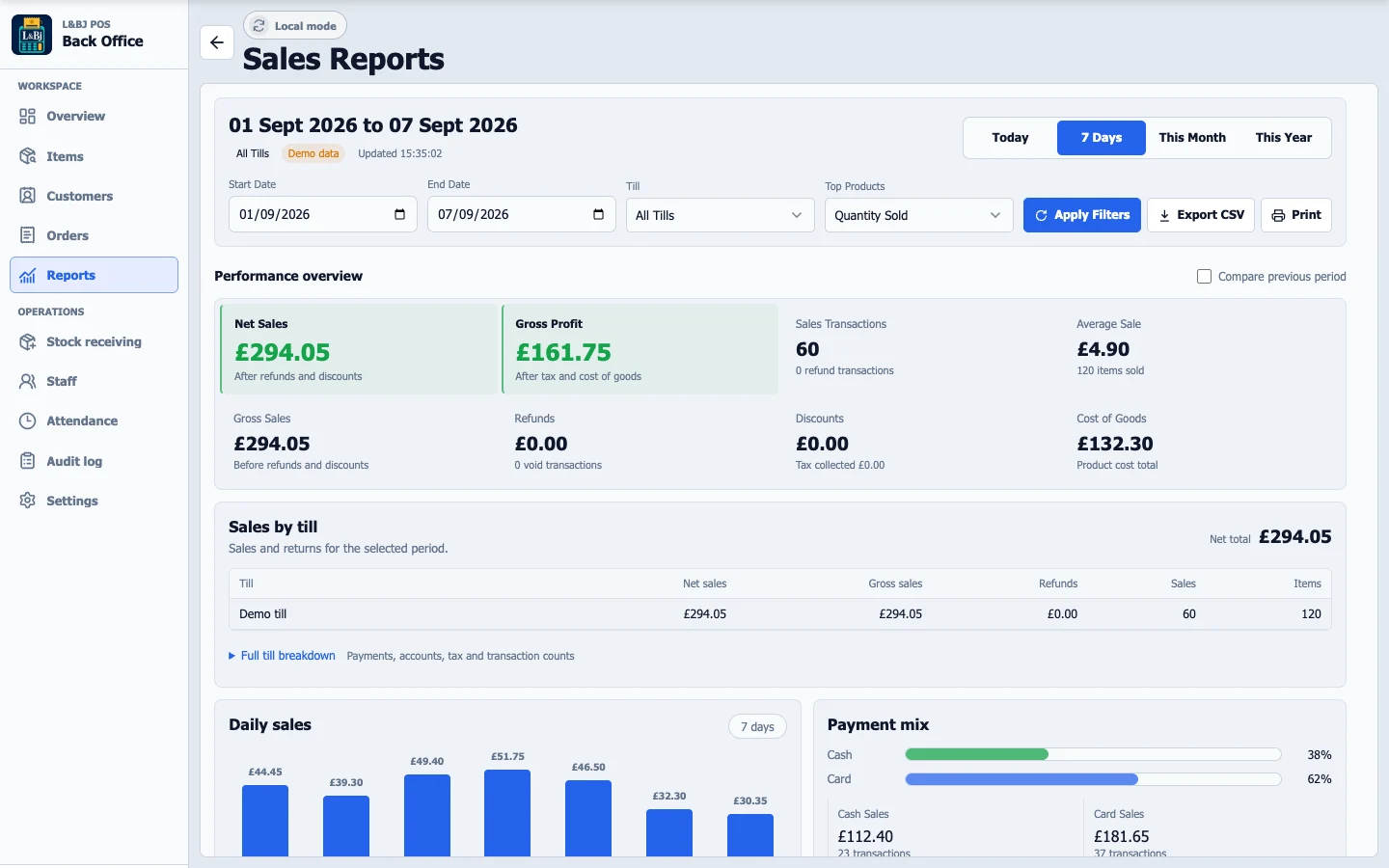Click the sync icon in Local mode badge

259,26
